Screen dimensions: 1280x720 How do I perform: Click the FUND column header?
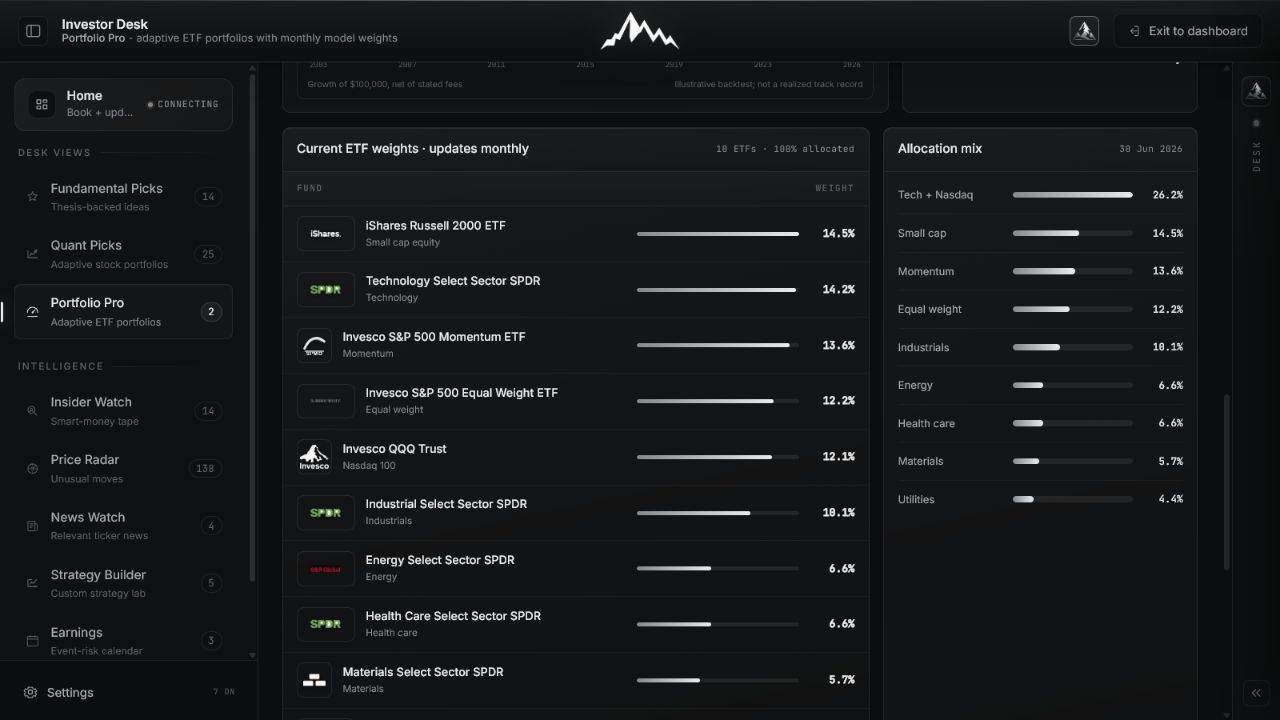[310, 188]
